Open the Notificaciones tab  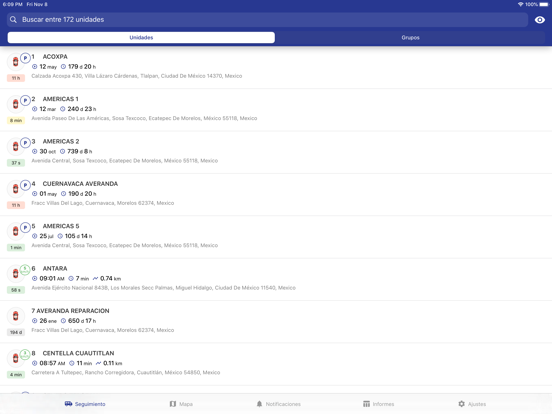278,404
